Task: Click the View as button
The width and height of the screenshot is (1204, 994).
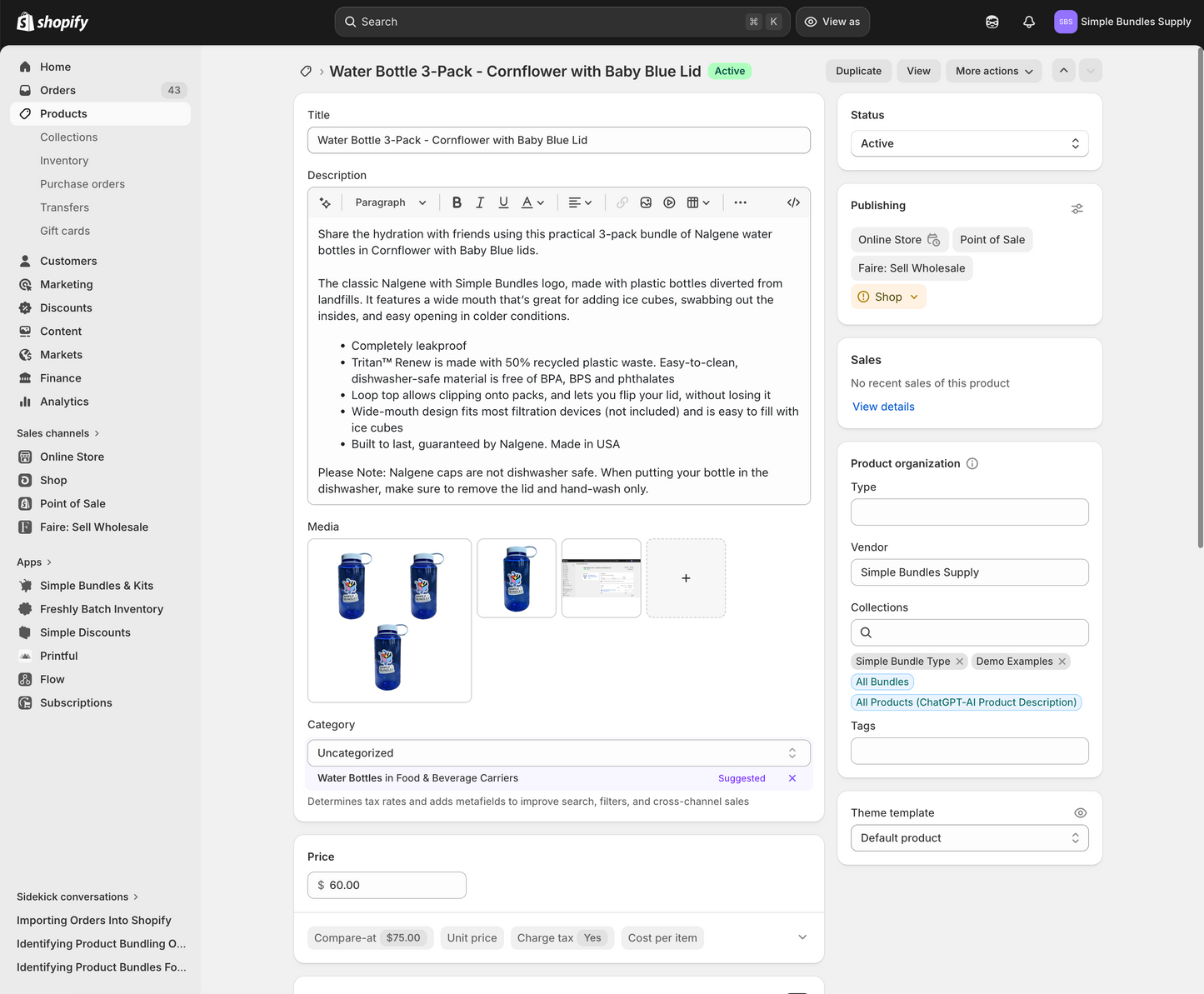Action: pyautogui.click(x=832, y=22)
